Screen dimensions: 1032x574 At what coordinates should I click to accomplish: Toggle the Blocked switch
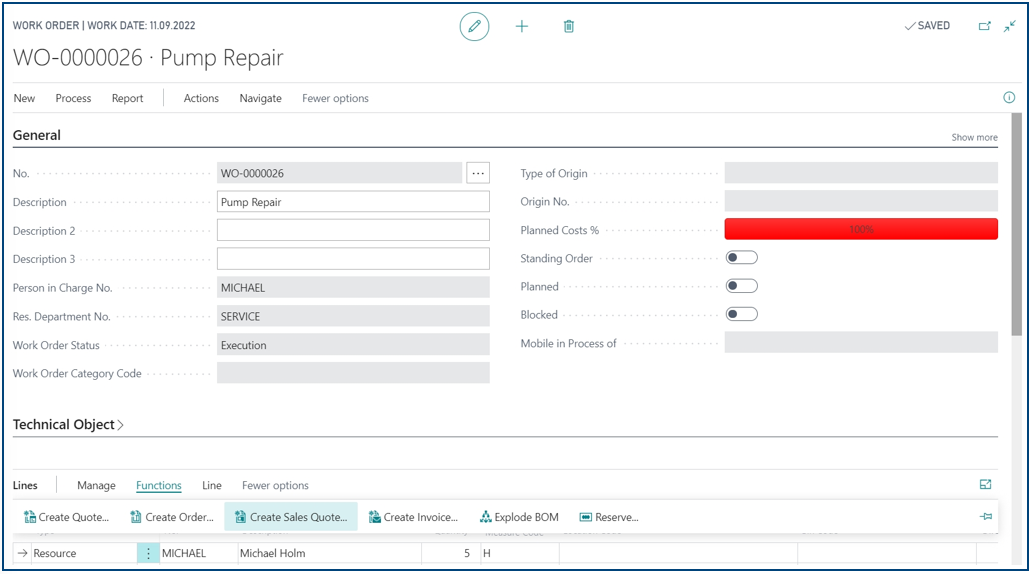[742, 315]
